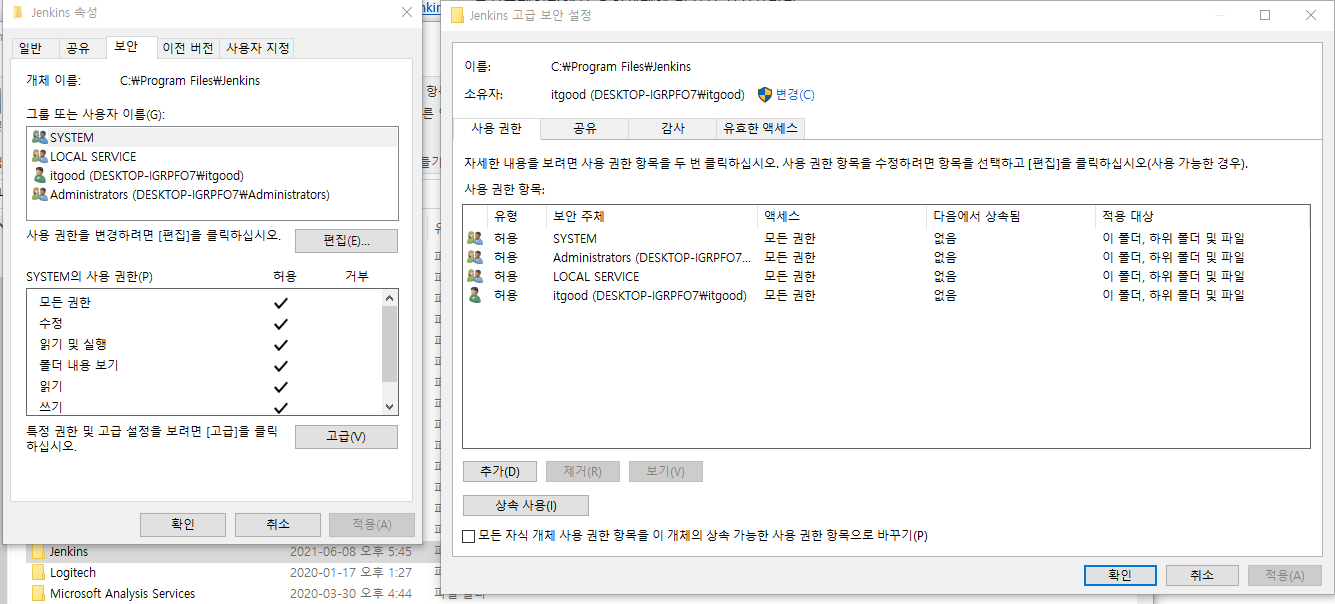1335x604 pixels.
Task: Click Microsoft Analysis Services folder name
Action: [x=122, y=593]
